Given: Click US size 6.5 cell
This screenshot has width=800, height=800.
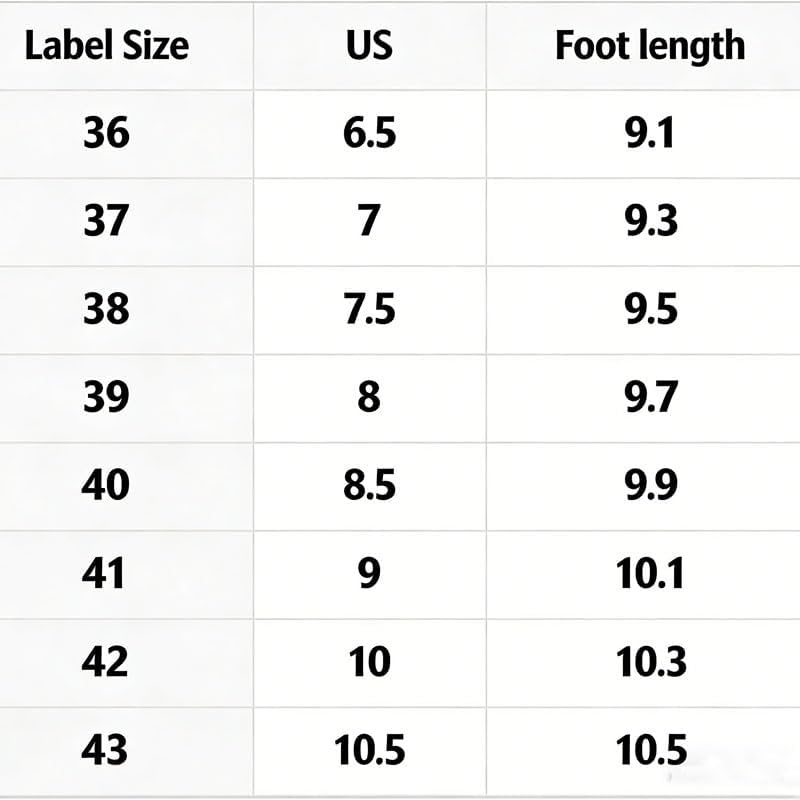Looking at the screenshot, I should click(x=369, y=133).
